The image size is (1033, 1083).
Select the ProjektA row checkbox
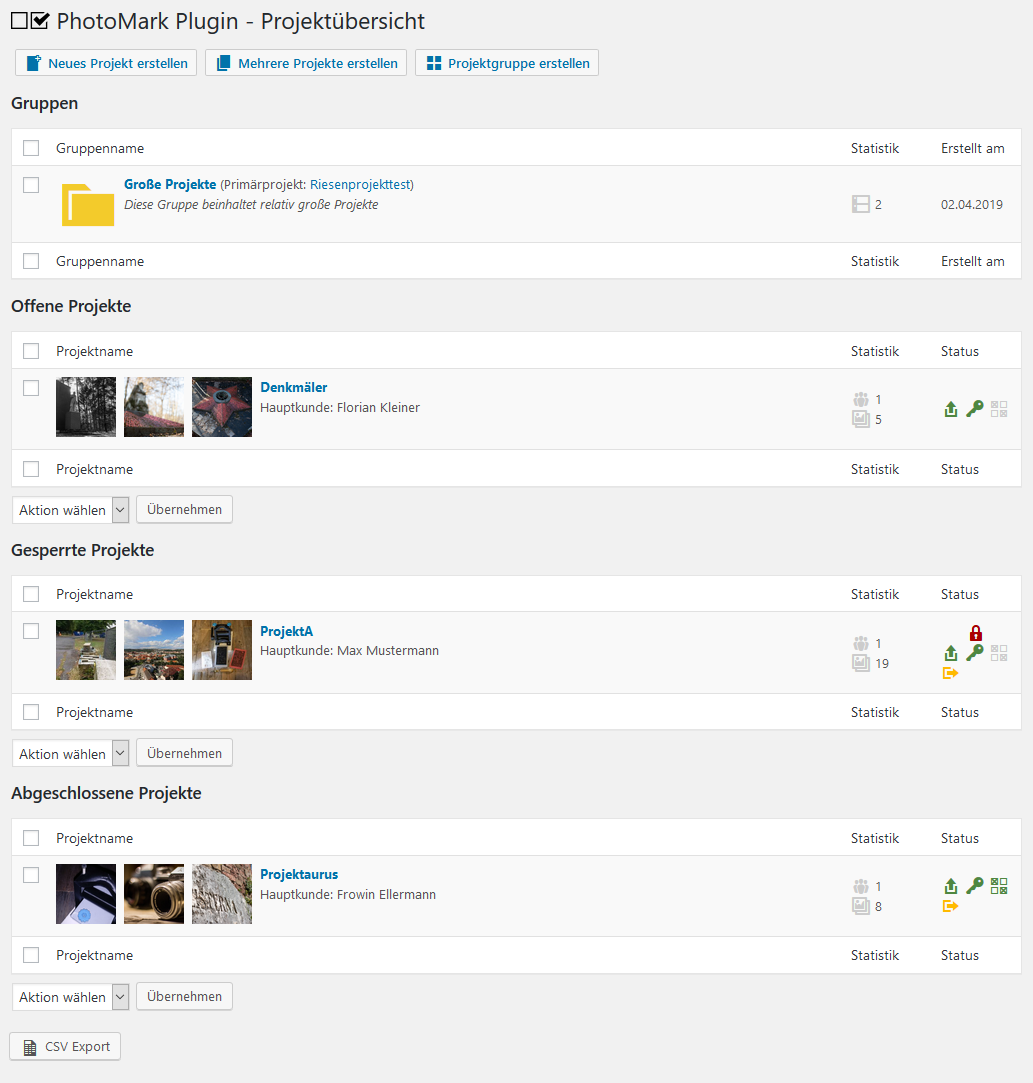(x=31, y=631)
